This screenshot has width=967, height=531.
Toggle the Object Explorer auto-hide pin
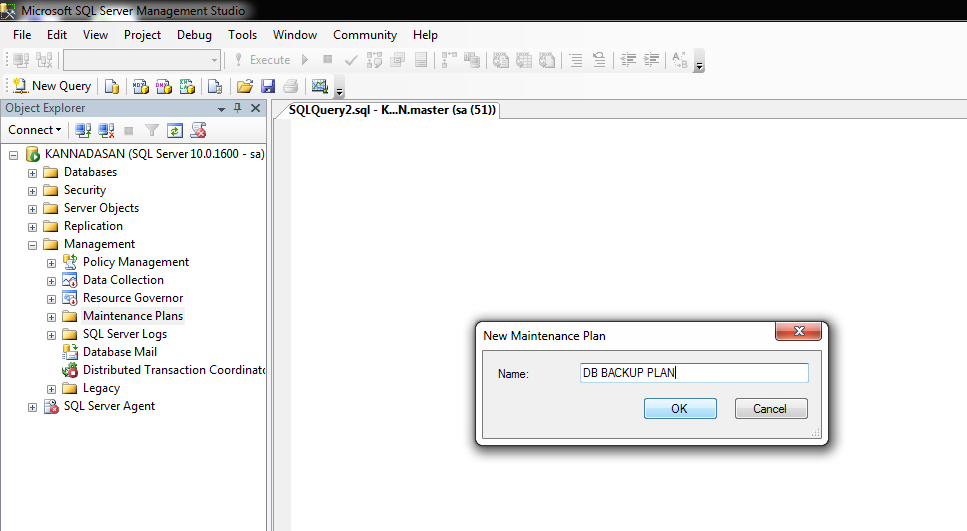(x=238, y=108)
